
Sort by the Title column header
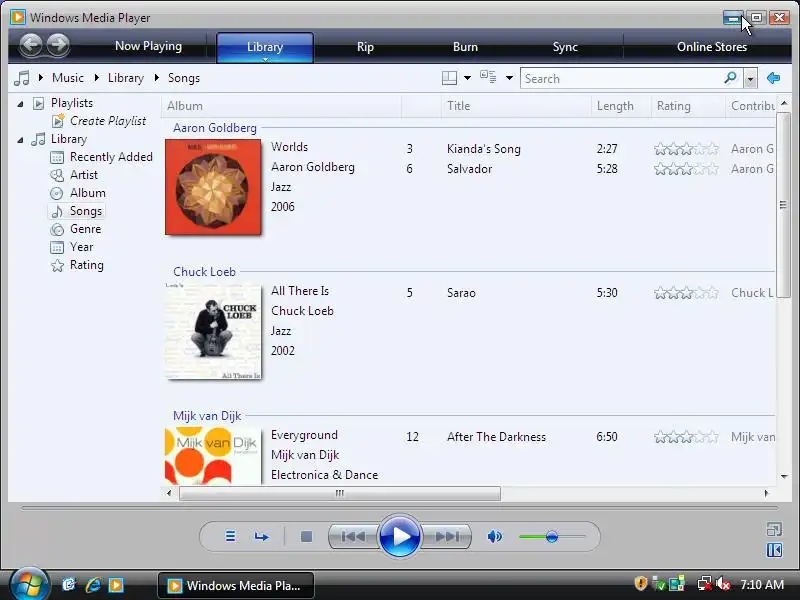tap(516, 106)
